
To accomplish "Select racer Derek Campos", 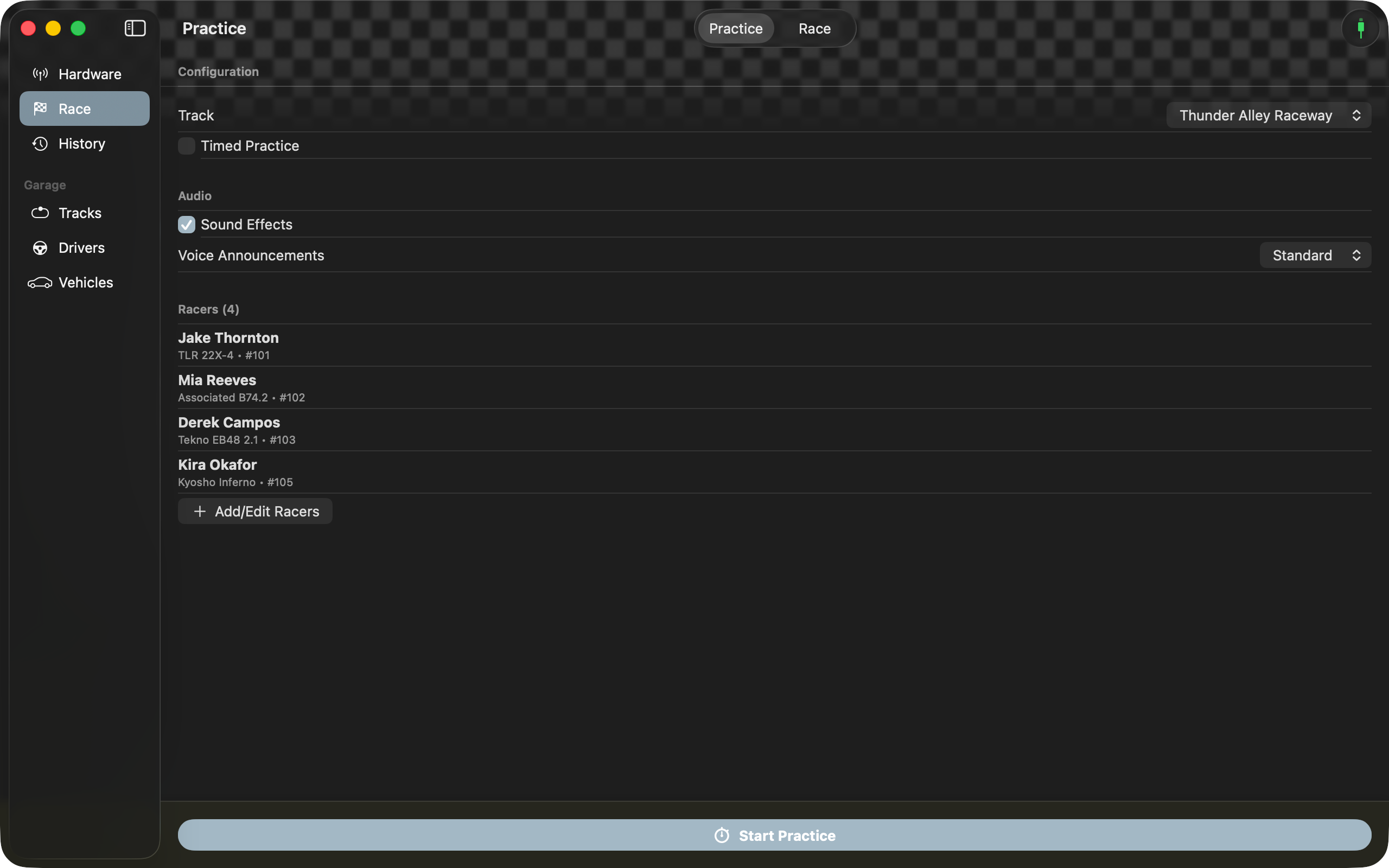I will (x=774, y=430).
